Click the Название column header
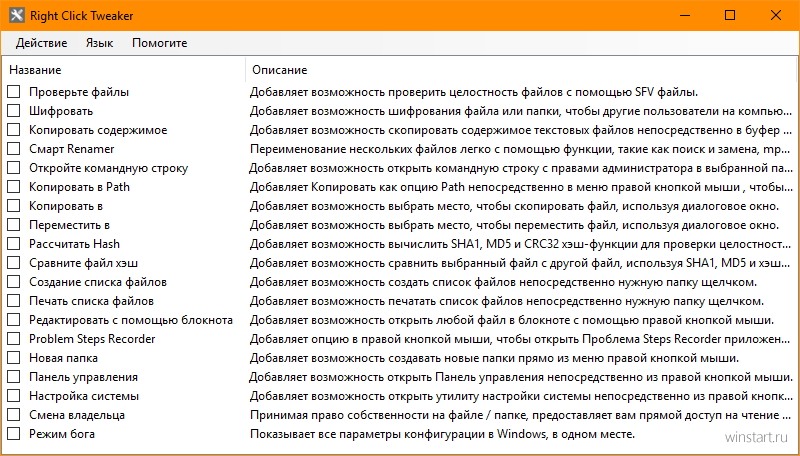Screen dimensions: 800x456 (x=35, y=70)
